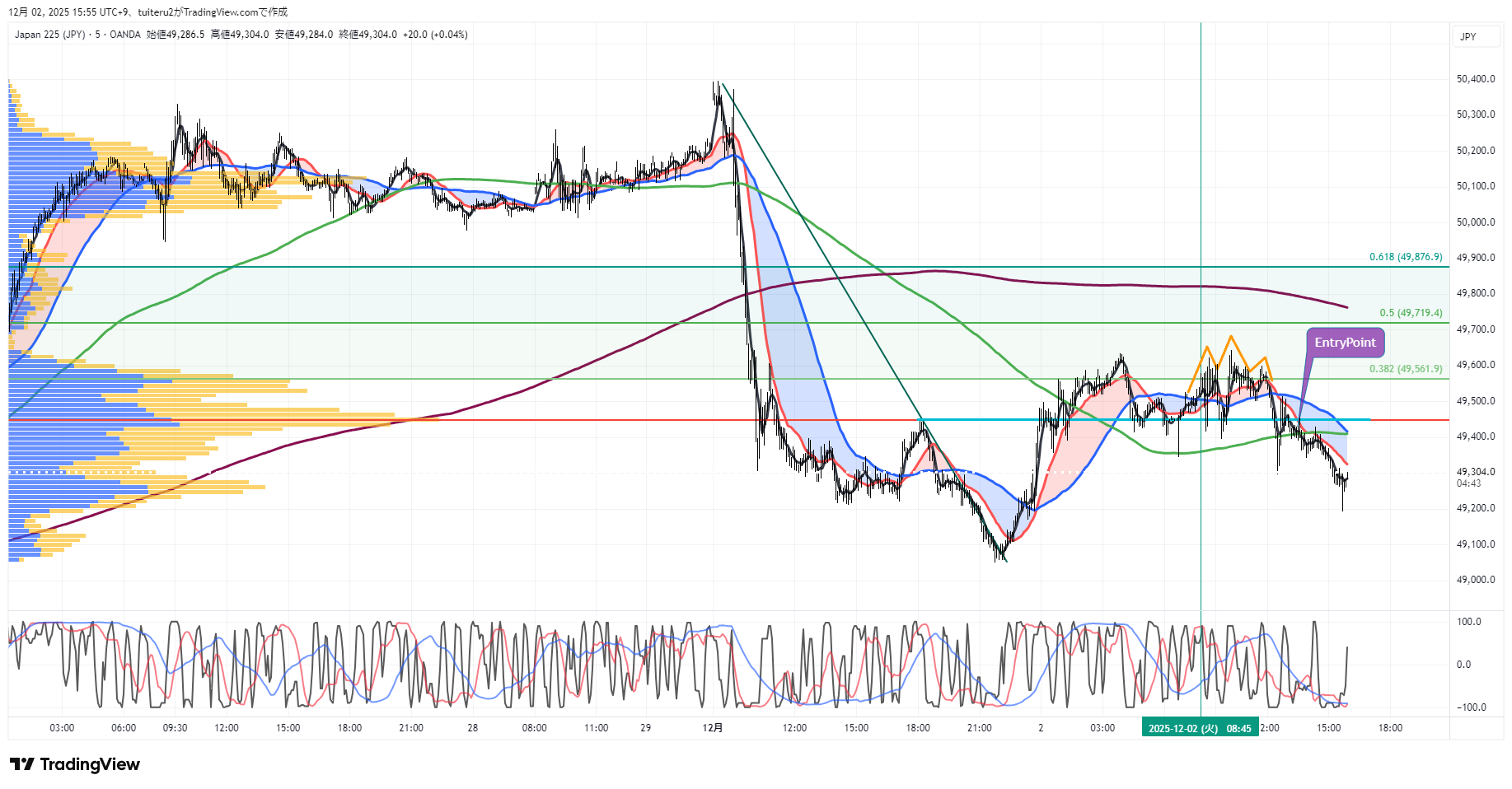
Task: Click the 12月 label on time axis
Action: tap(713, 728)
